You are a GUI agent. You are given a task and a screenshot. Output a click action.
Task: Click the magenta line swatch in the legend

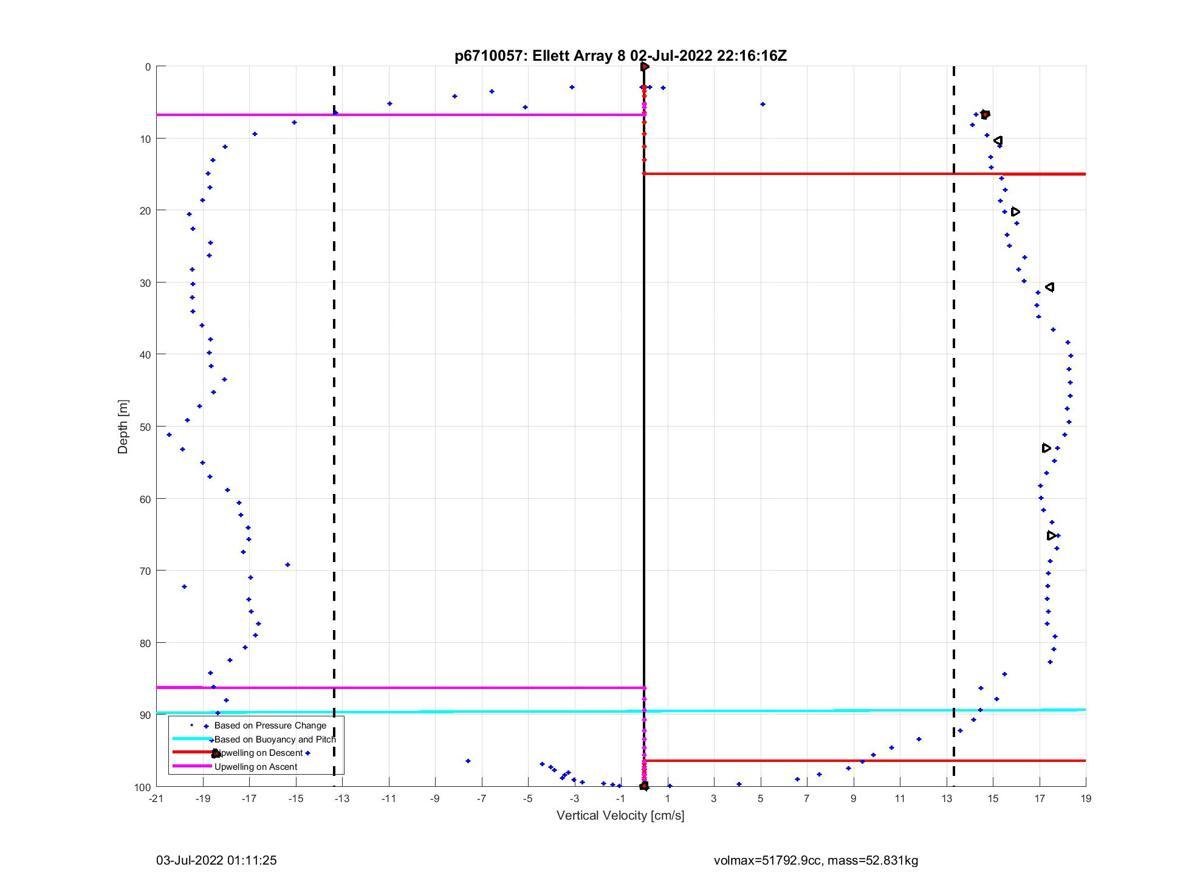coord(192,767)
